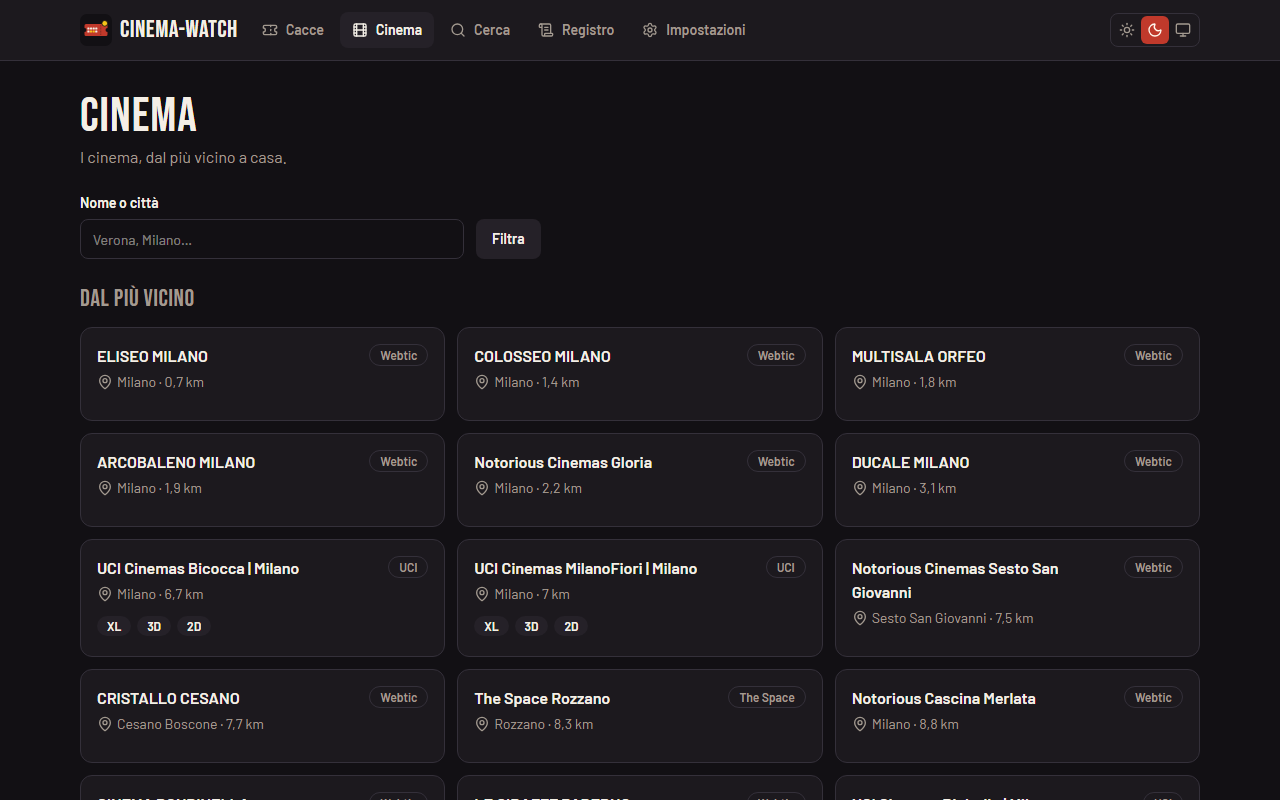Open the ARCOBALENO MILANO card

262,480
